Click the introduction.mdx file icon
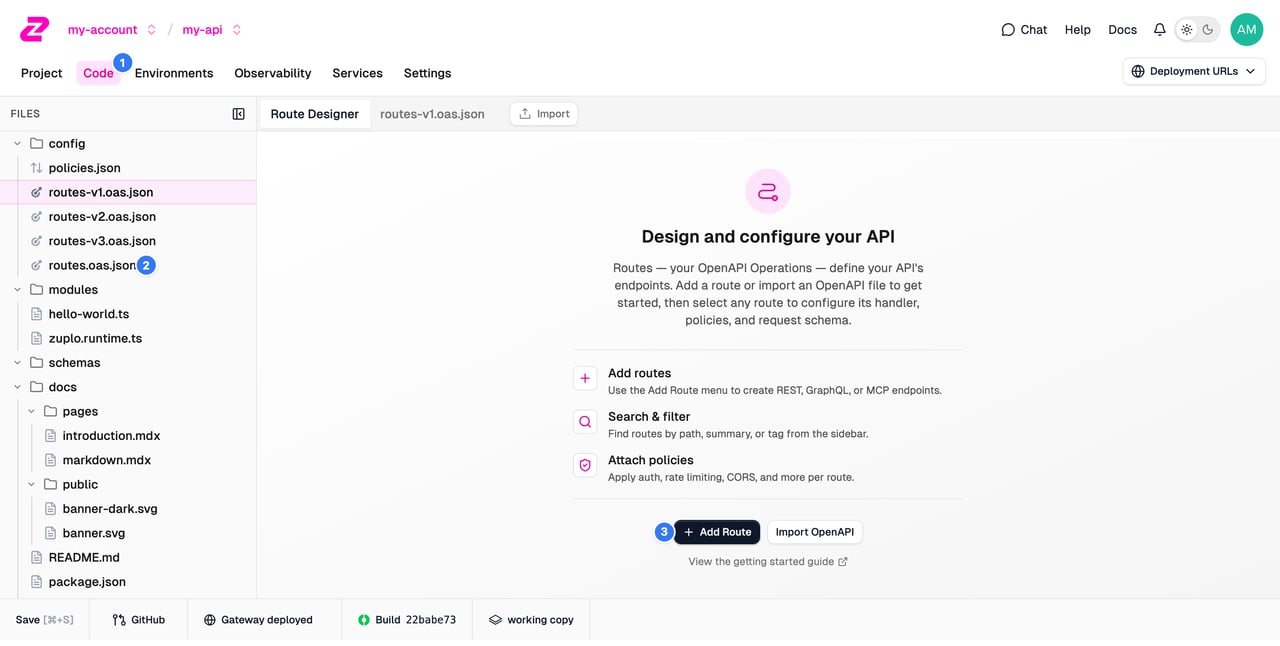 tap(51, 436)
